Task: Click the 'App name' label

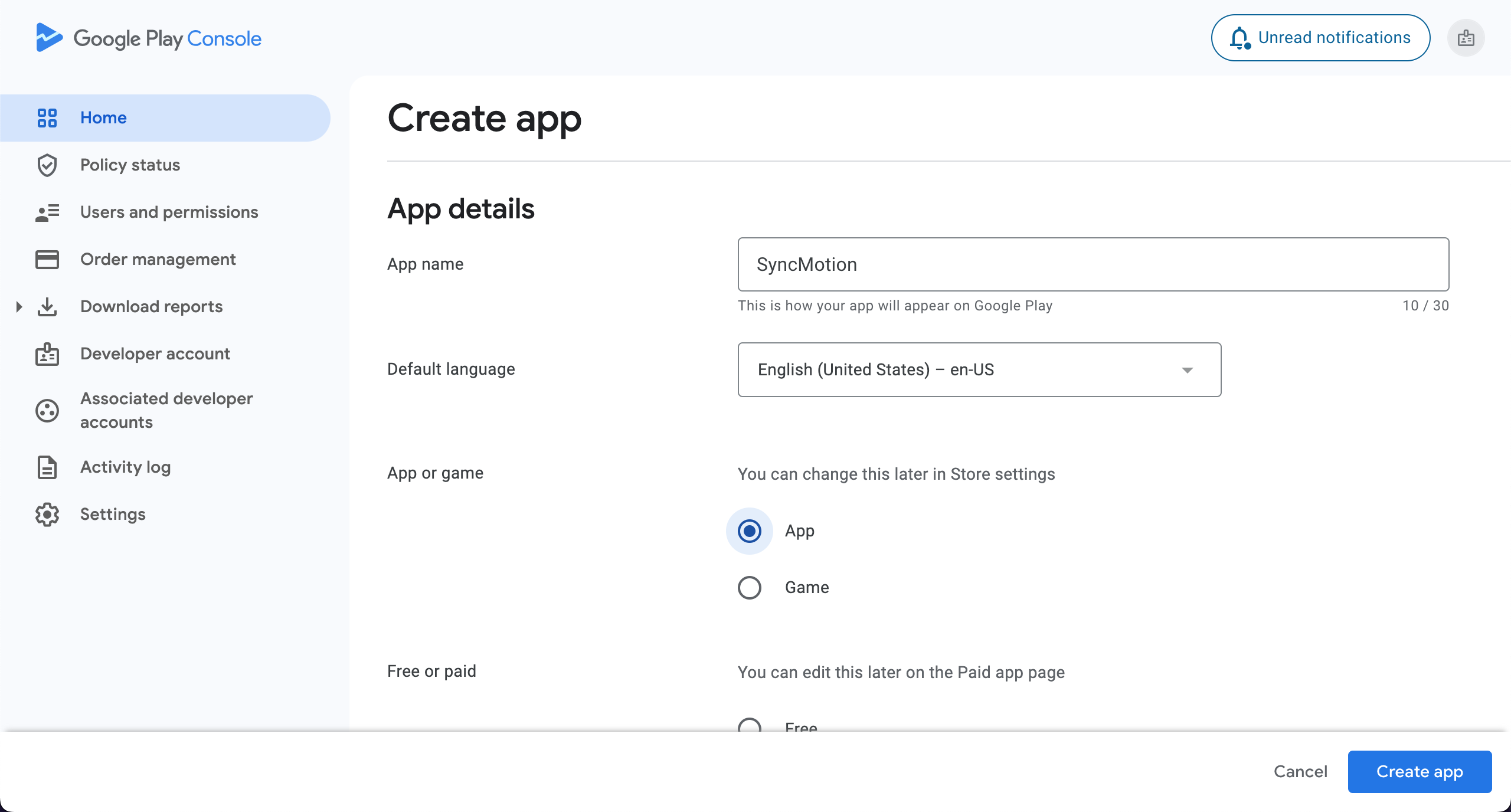Action: coord(425,264)
